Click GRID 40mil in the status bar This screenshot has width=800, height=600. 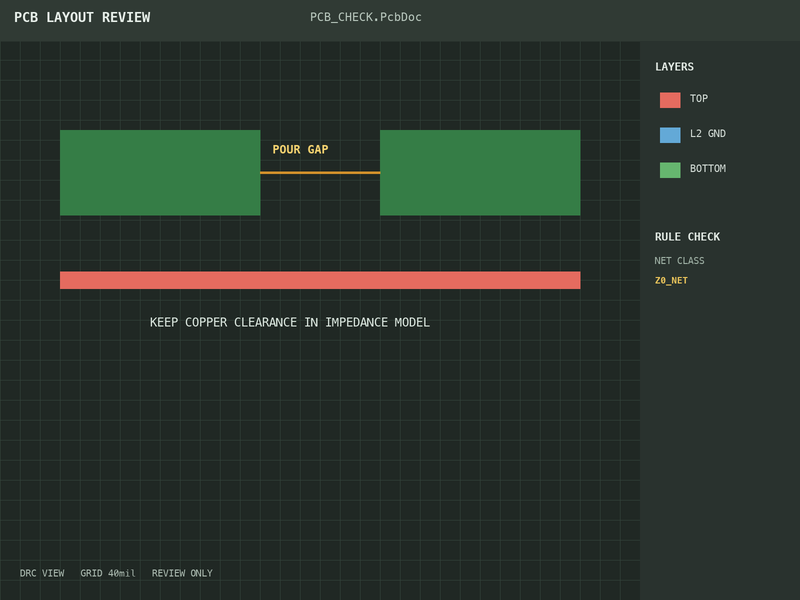tap(108, 573)
